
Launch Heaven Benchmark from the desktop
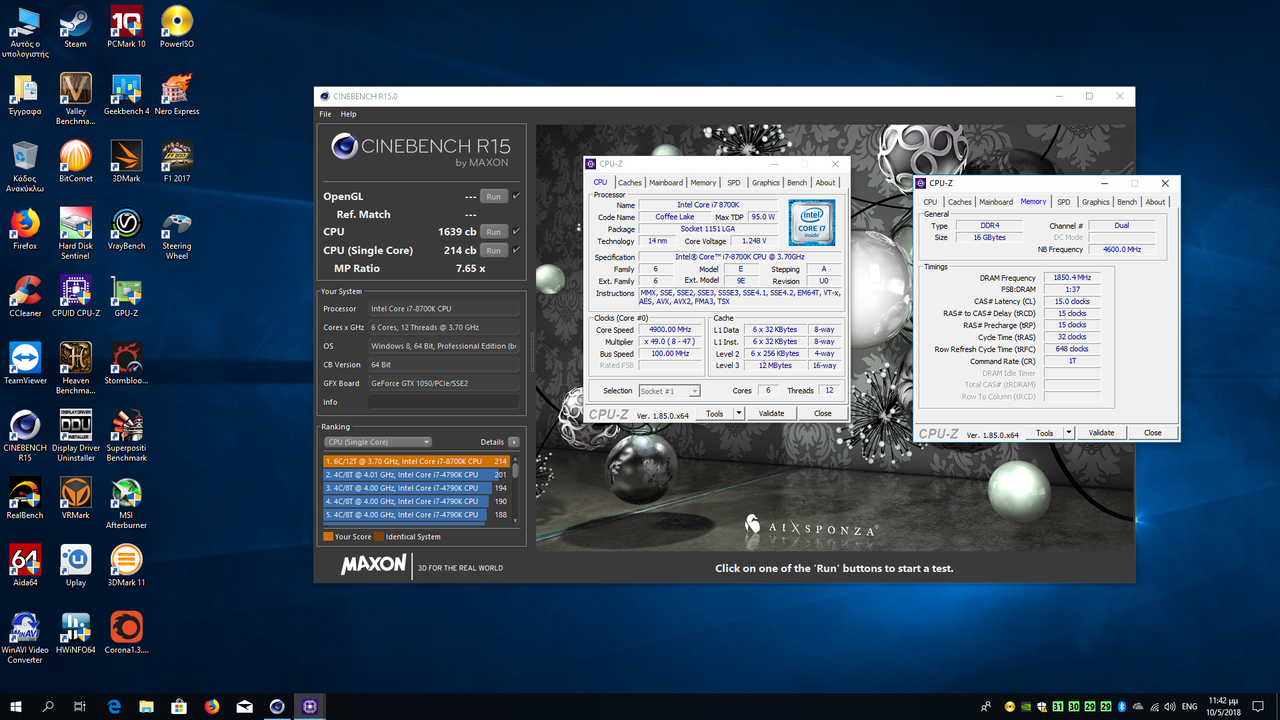75,368
